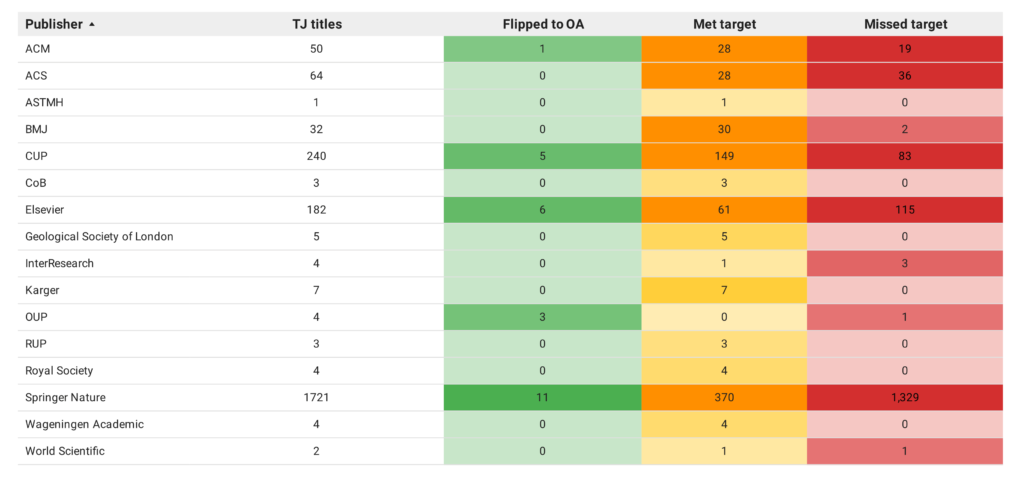
Task: Sort by Flipped to OA column header
Action: coord(543,25)
